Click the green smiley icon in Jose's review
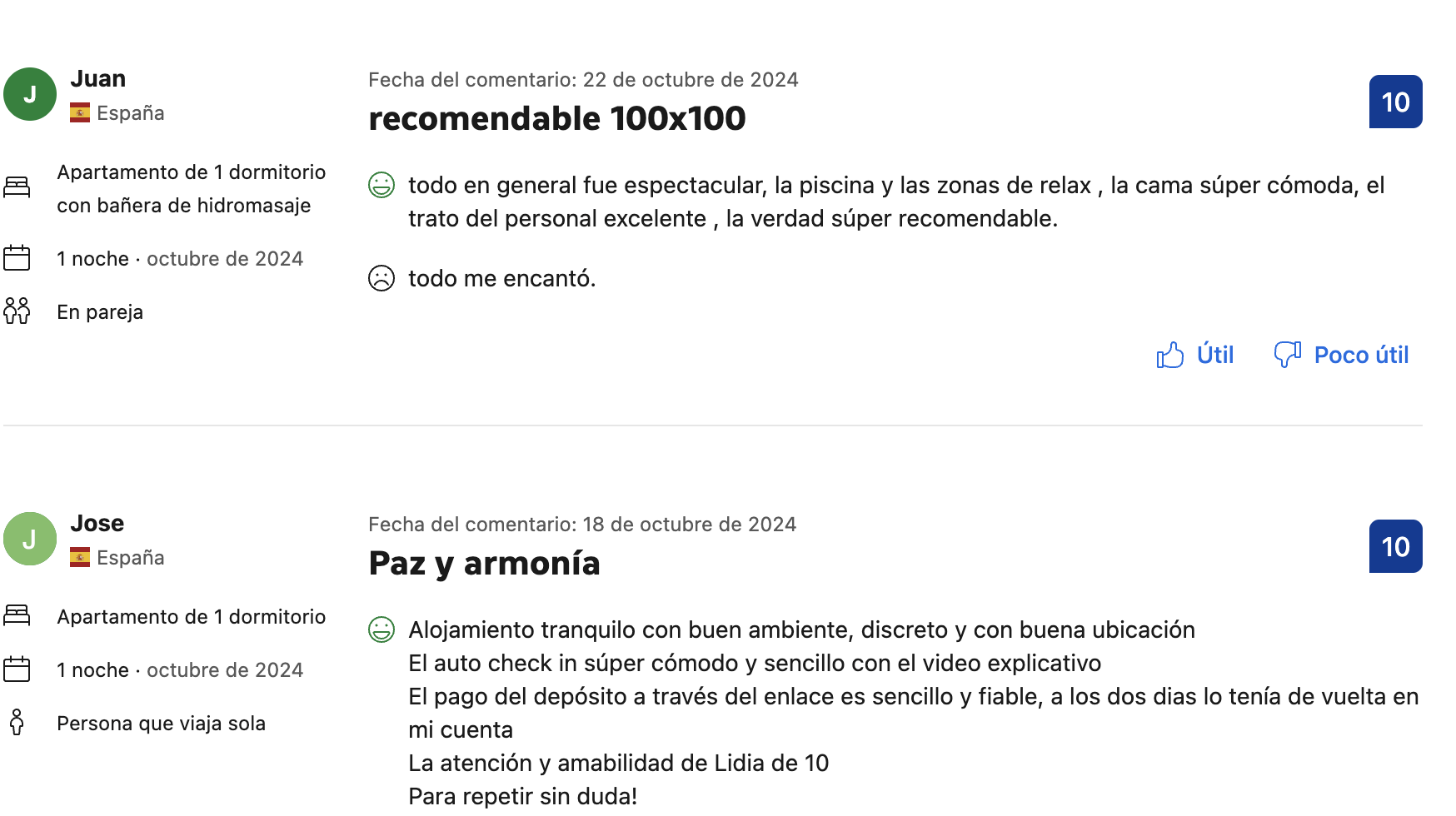 (x=381, y=629)
